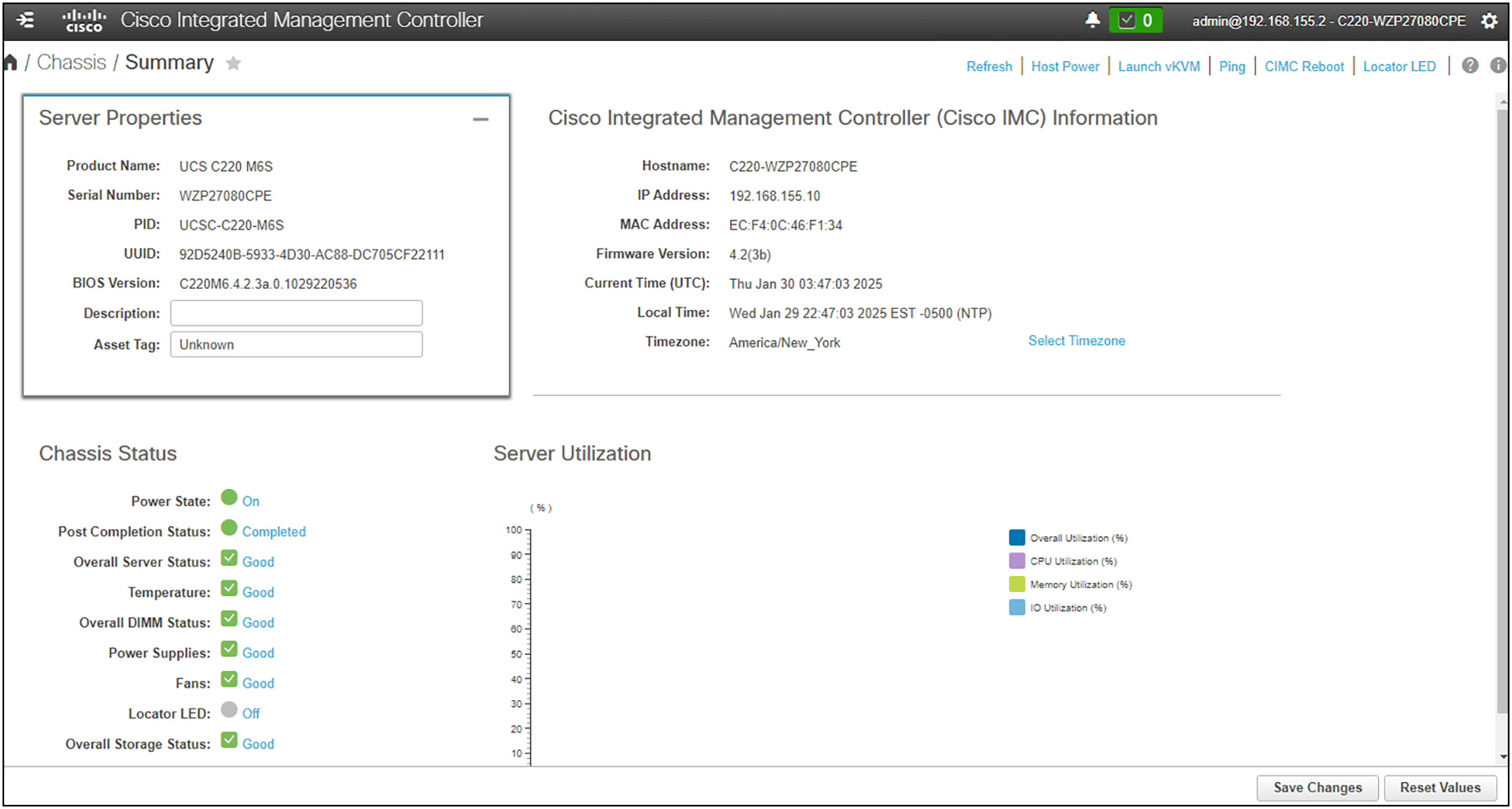
Task: Refresh the summary page
Action: click(989, 66)
